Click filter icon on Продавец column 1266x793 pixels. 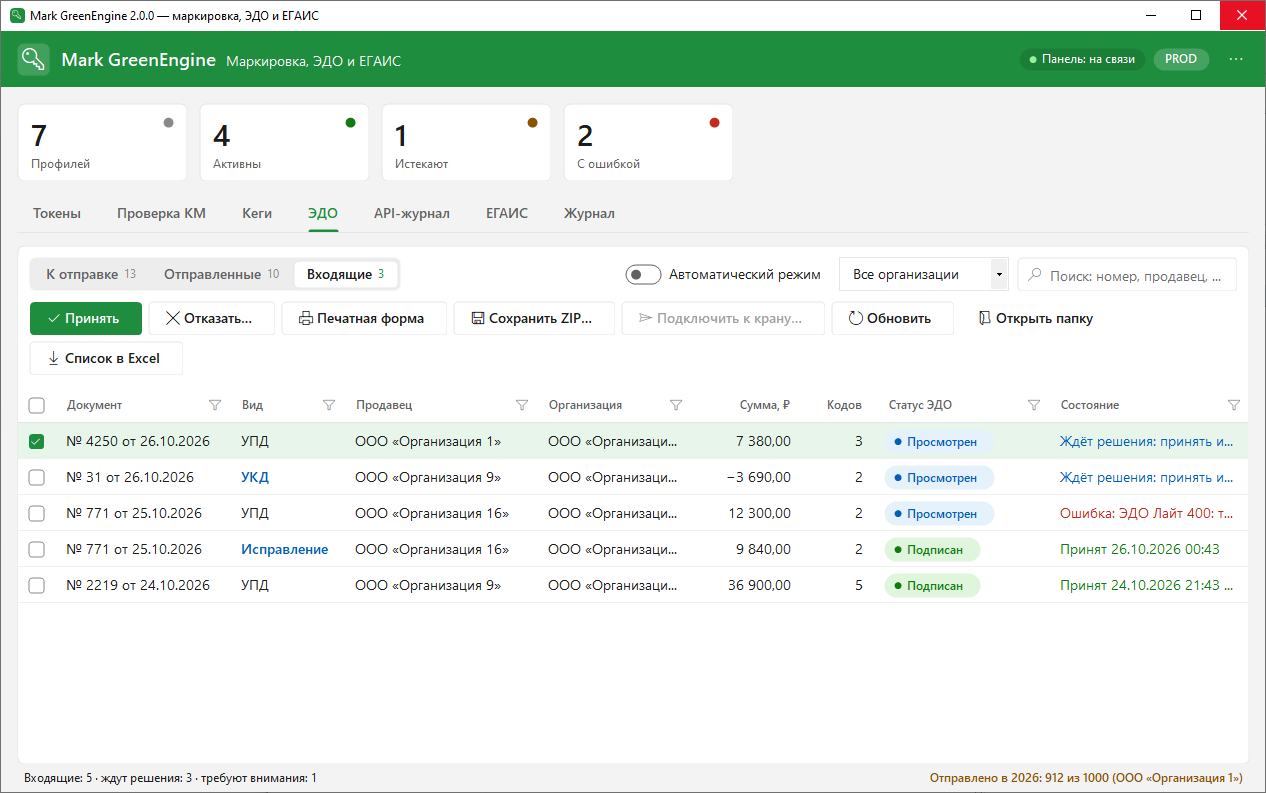[x=521, y=405]
